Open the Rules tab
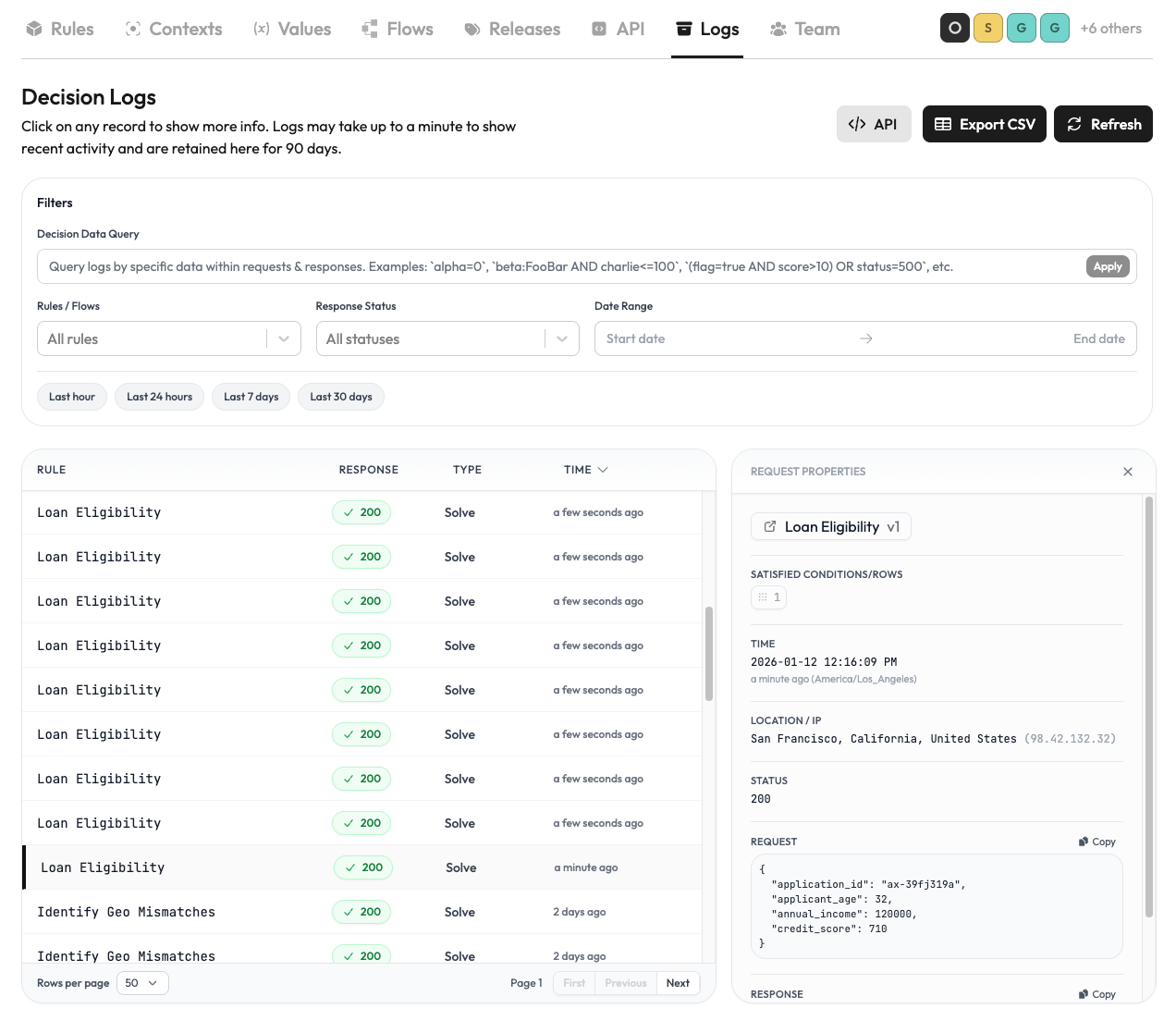Viewport: 1176px width, 1033px height. [x=60, y=30]
